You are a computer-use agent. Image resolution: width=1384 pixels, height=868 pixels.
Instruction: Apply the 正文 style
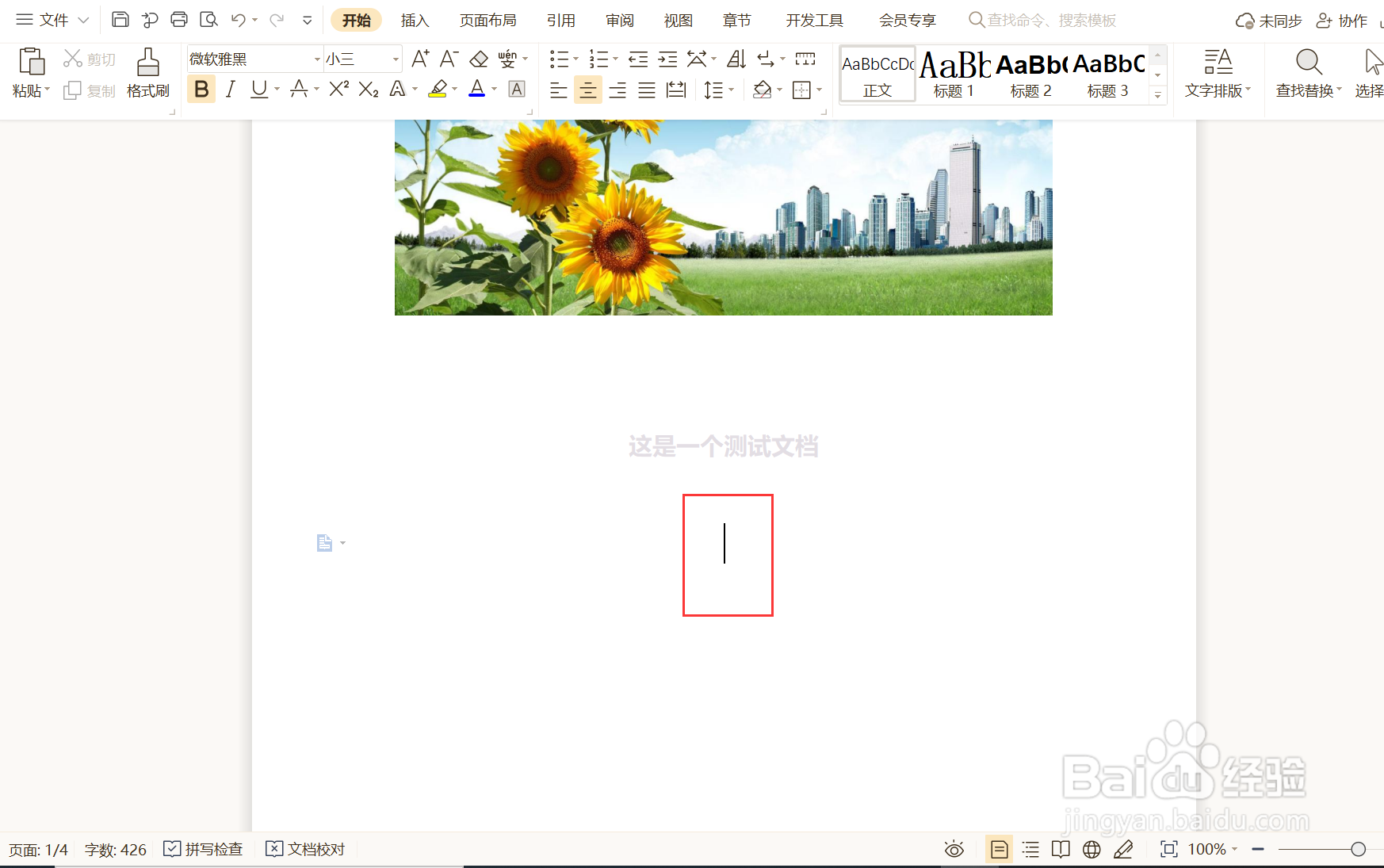point(877,75)
